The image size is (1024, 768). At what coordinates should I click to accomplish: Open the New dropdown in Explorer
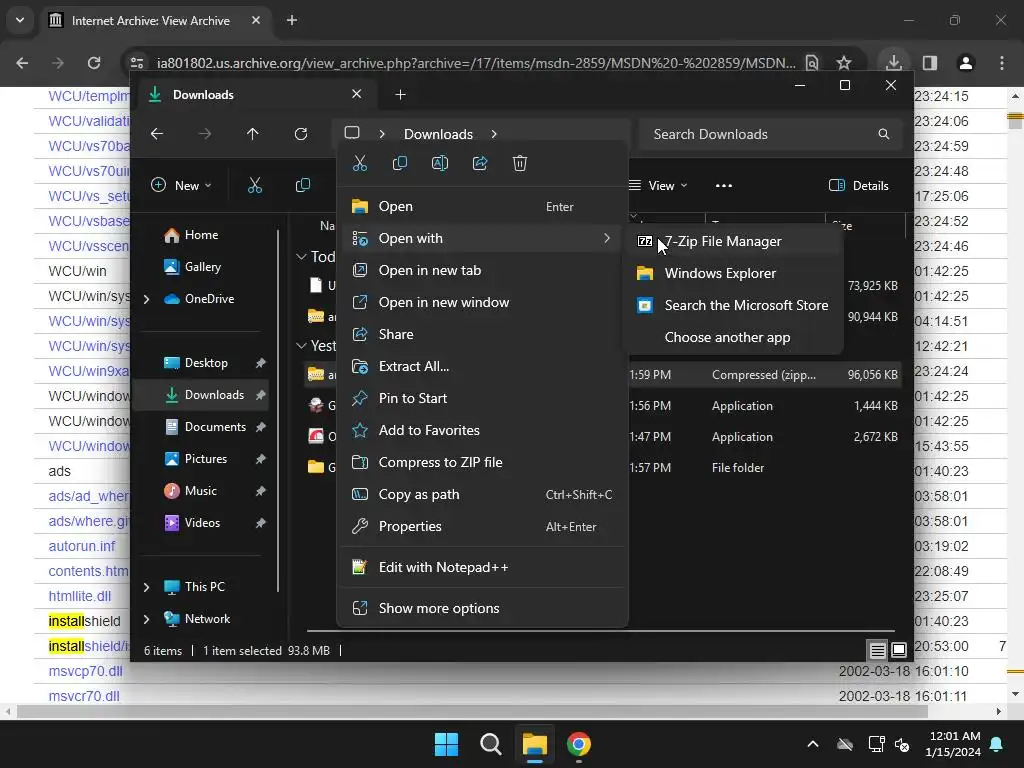pyautogui.click(x=181, y=185)
